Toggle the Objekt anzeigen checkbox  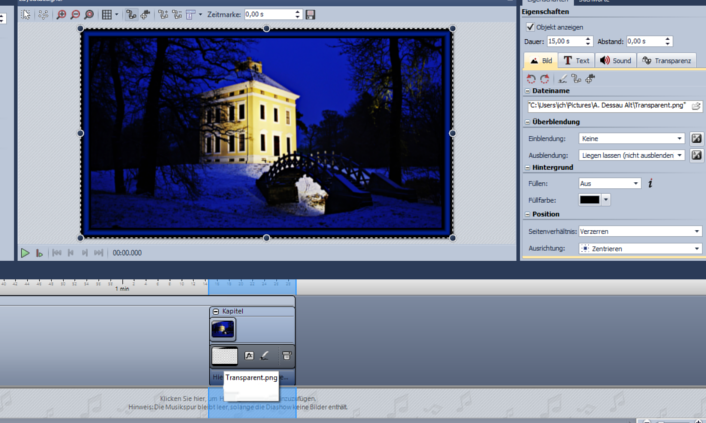[x=530, y=27]
